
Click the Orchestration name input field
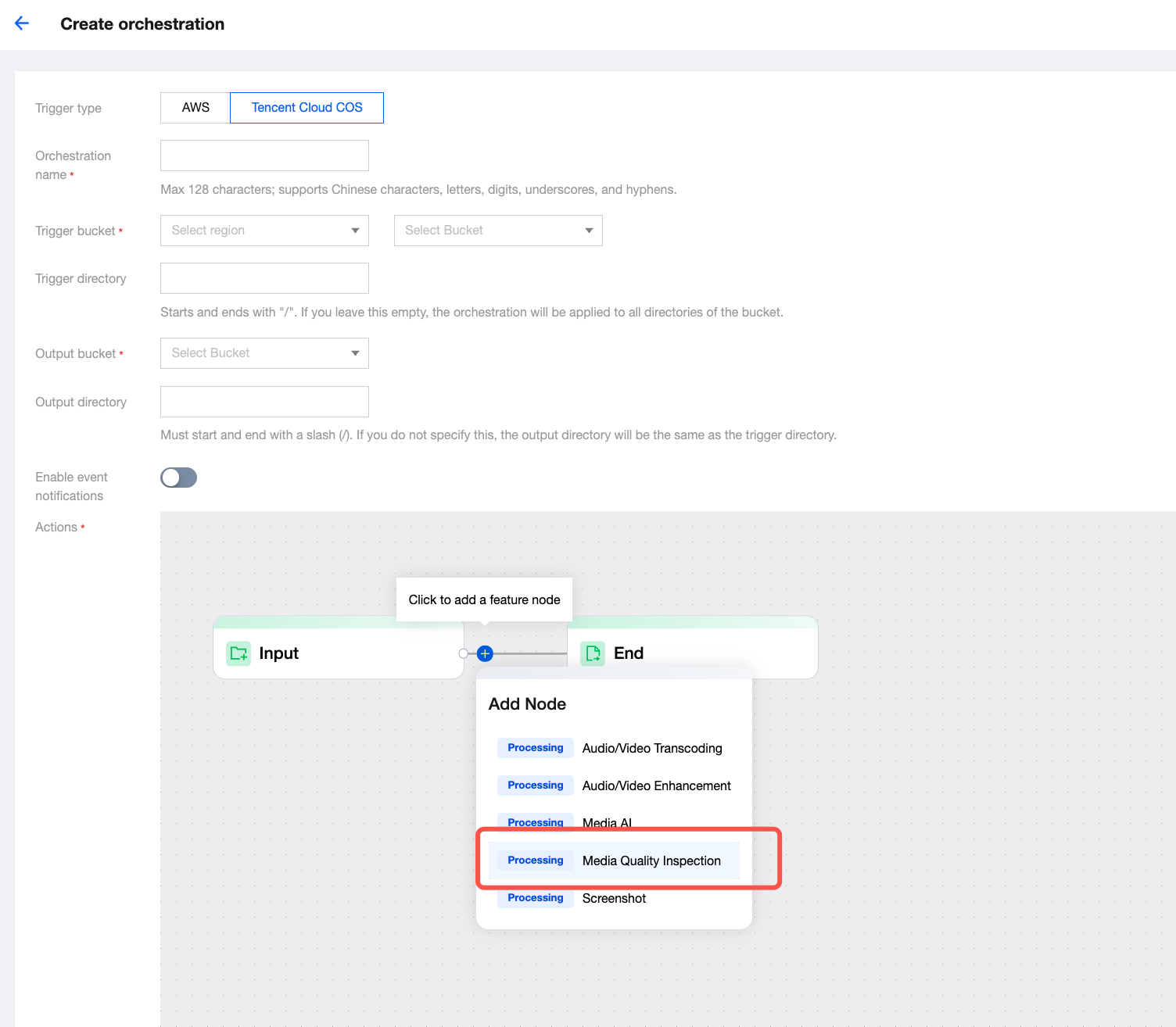click(264, 156)
